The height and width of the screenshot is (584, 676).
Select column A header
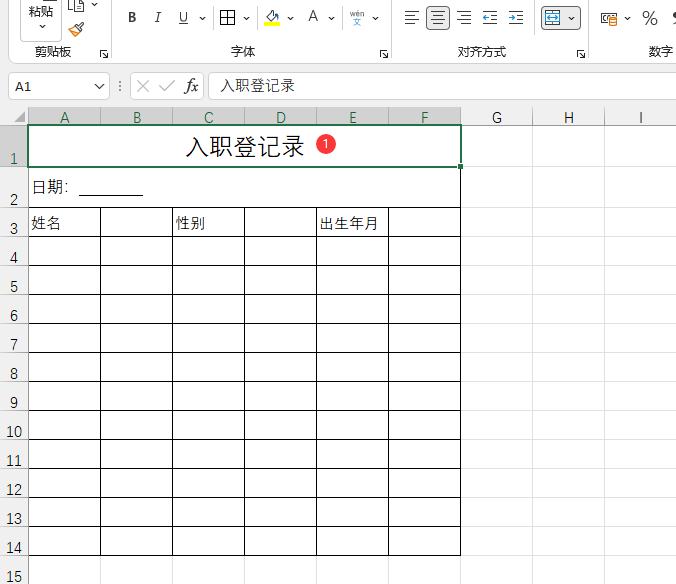[65, 117]
